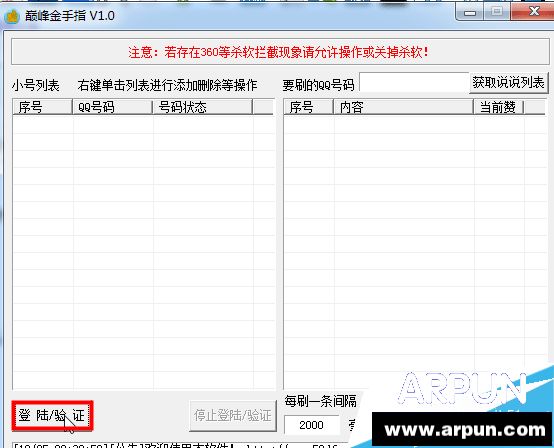The image size is (554, 448).
Task: Minimize the 巅峰金手指 window
Action: [x=470, y=12]
